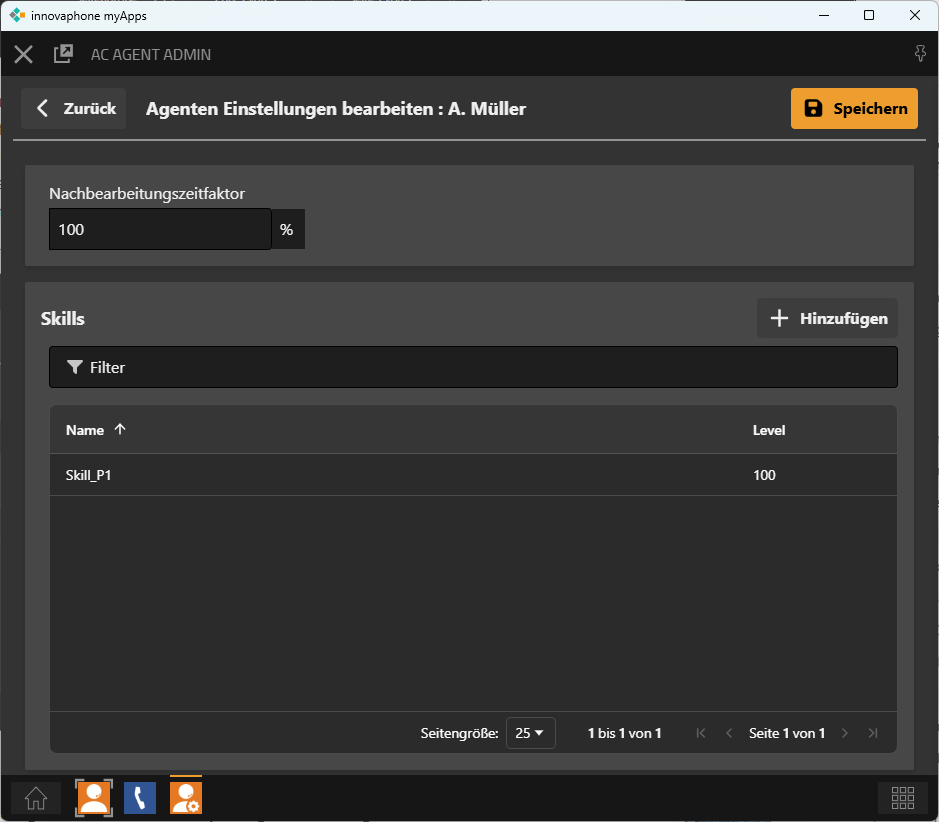Click Hinzufügen to add a skill

(827, 319)
